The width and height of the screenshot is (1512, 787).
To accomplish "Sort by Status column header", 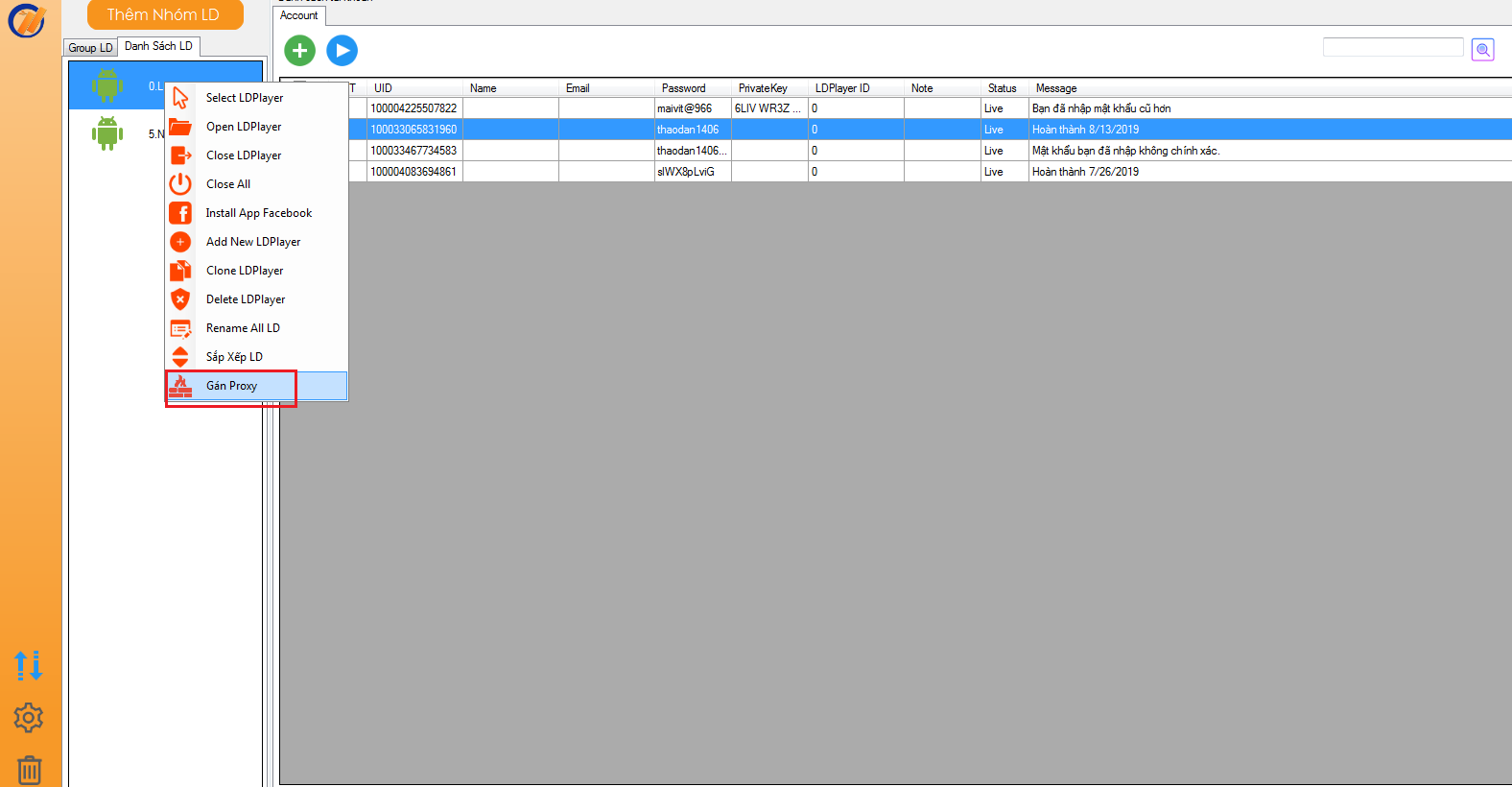I will coord(1004,88).
